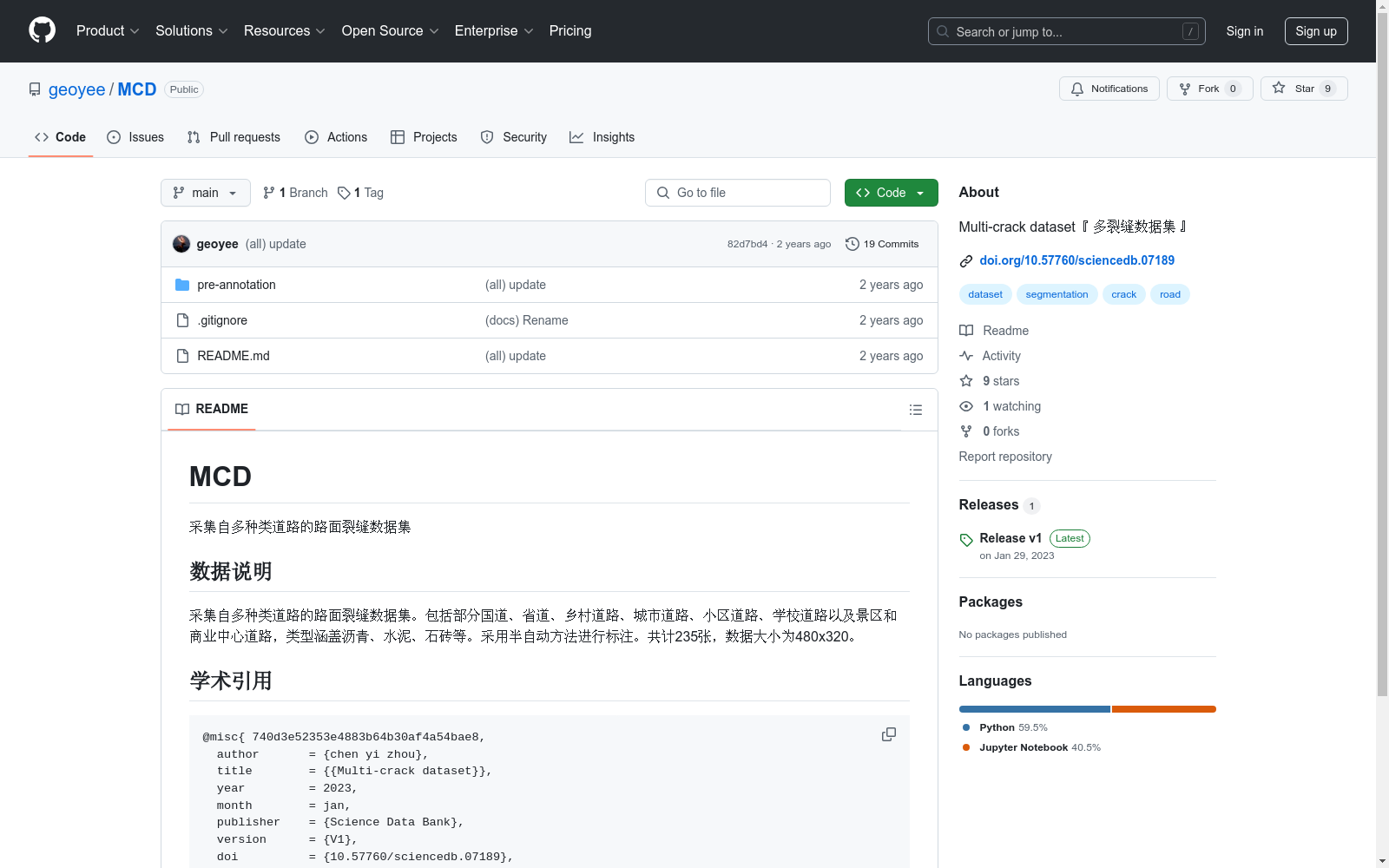The image size is (1389, 868).
Task: Click the .gitignore file icon
Action: tap(182, 320)
